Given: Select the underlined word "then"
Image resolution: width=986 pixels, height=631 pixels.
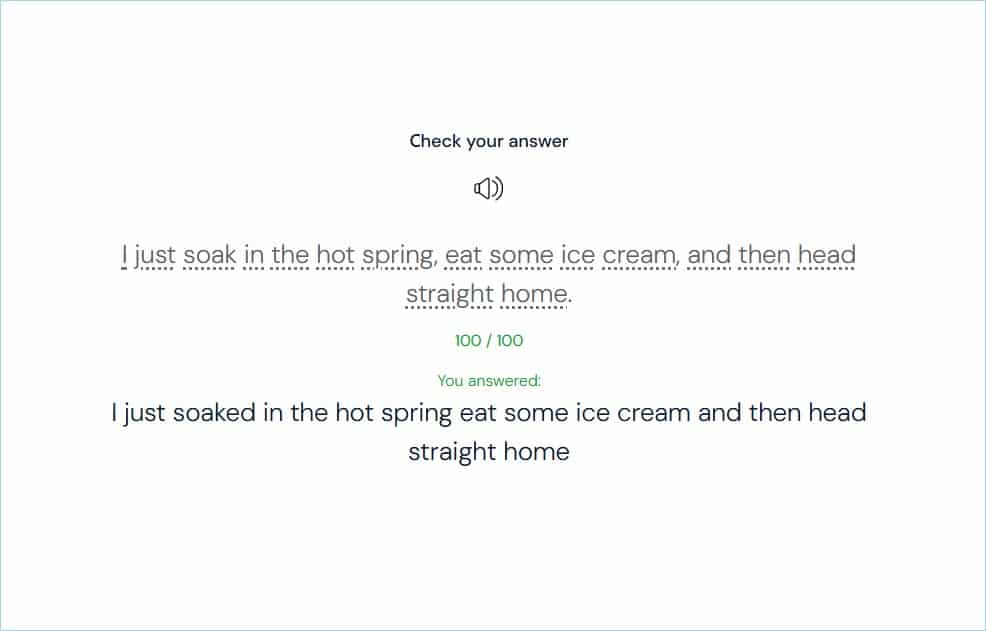Looking at the screenshot, I should pyautogui.click(x=764, y=256).
